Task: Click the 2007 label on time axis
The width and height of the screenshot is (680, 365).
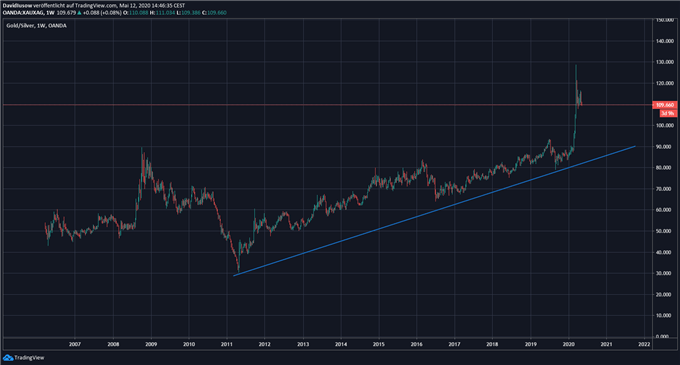Action: tap(75, 344)
